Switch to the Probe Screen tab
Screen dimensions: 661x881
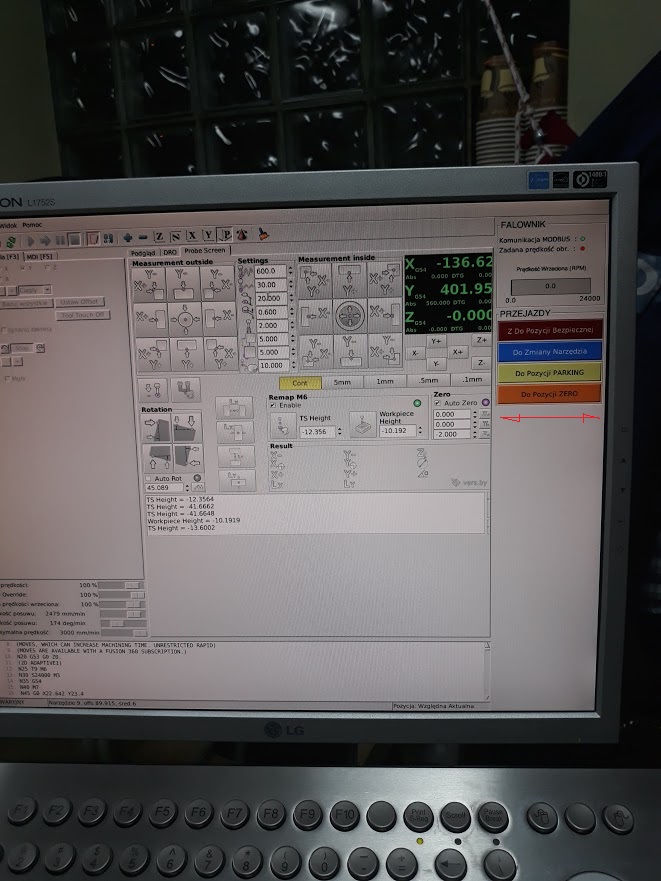point(205,251)
